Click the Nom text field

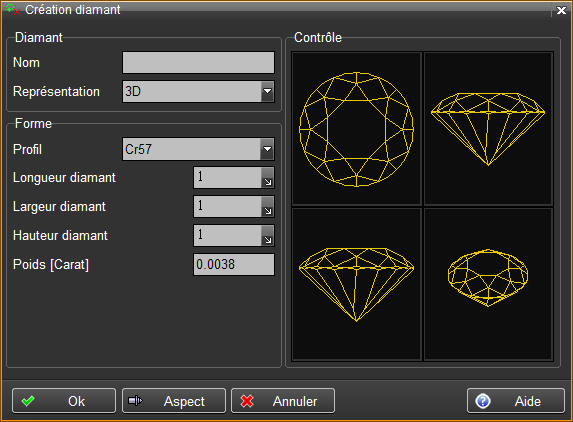198,62
